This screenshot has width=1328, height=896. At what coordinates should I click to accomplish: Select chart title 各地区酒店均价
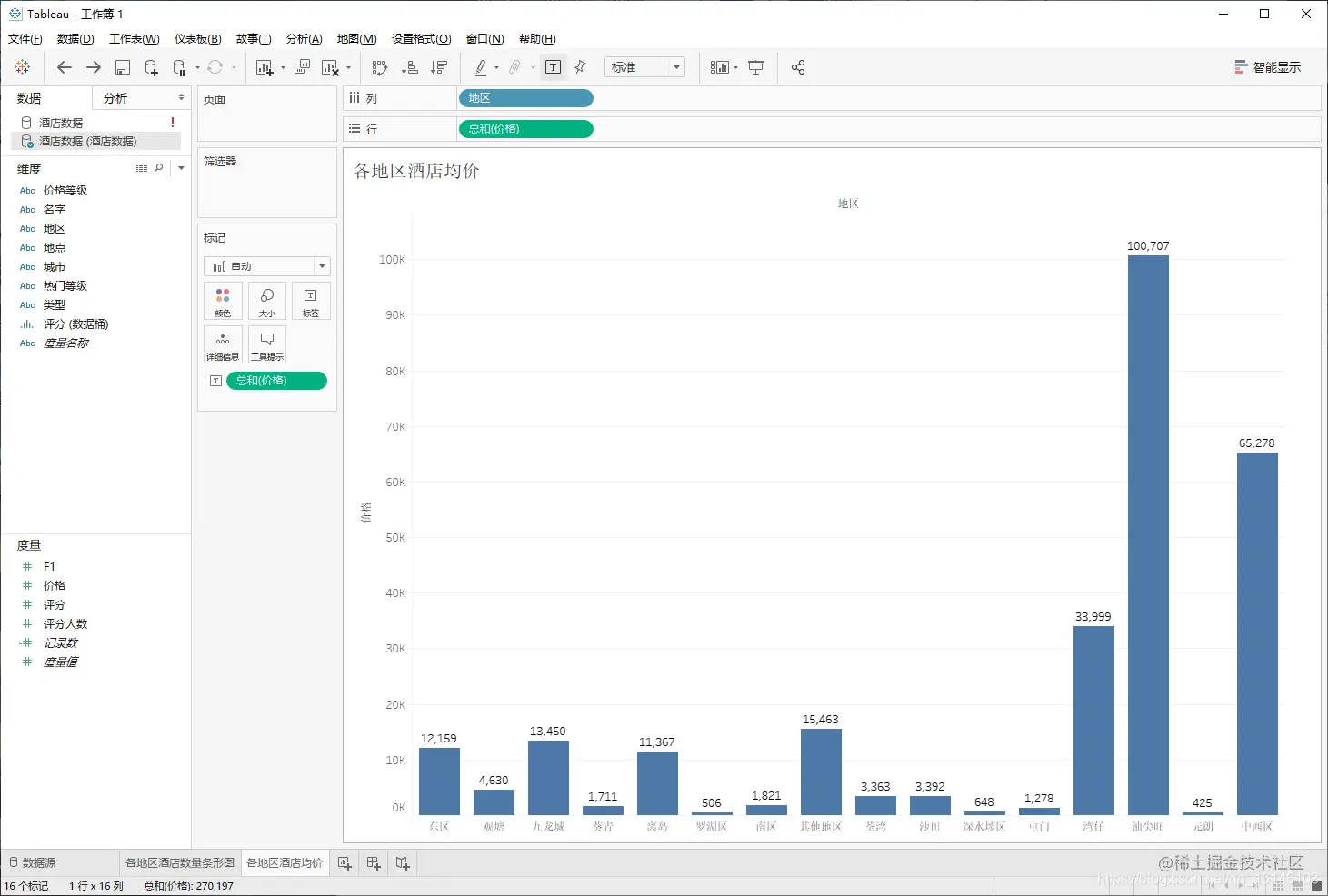point(416,171)
